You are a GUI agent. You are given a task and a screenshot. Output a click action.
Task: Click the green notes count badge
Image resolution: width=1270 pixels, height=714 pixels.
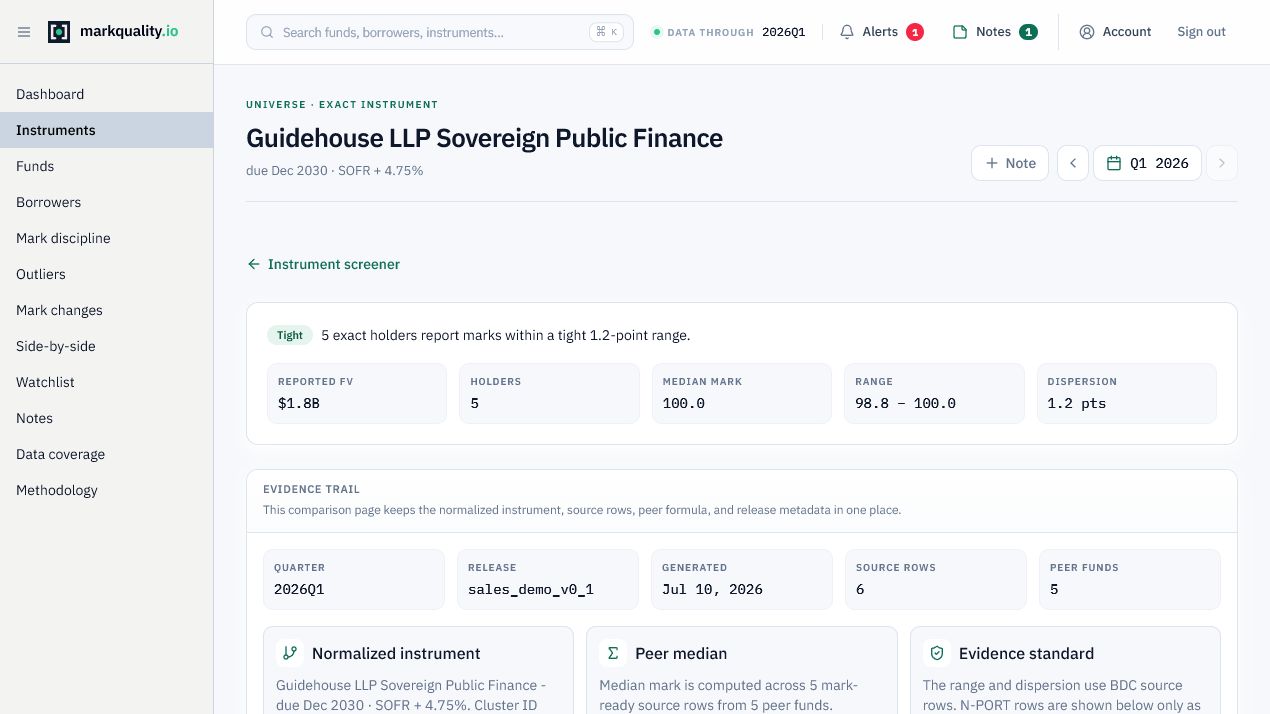pyautogui.click(x=1028, y=32)
